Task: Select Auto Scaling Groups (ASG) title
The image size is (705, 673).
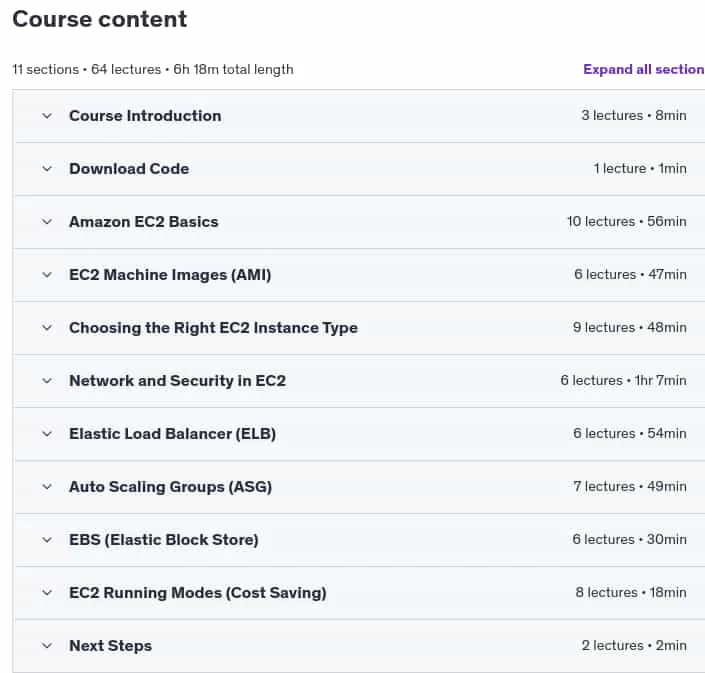Action: pyautogui.click(x=170, y=487)
